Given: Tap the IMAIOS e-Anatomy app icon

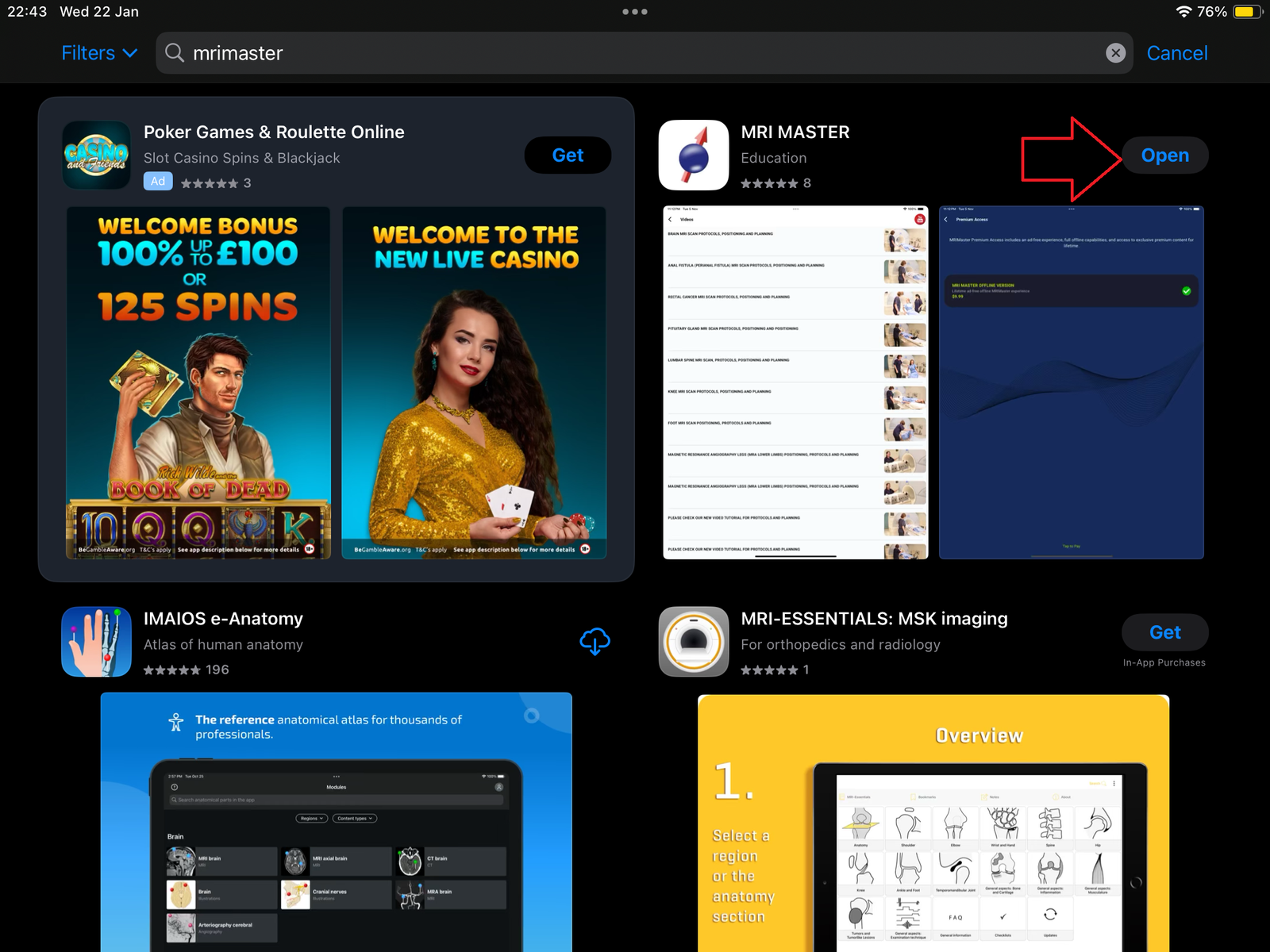Looking at the screenshot, I should coord(96,642).
